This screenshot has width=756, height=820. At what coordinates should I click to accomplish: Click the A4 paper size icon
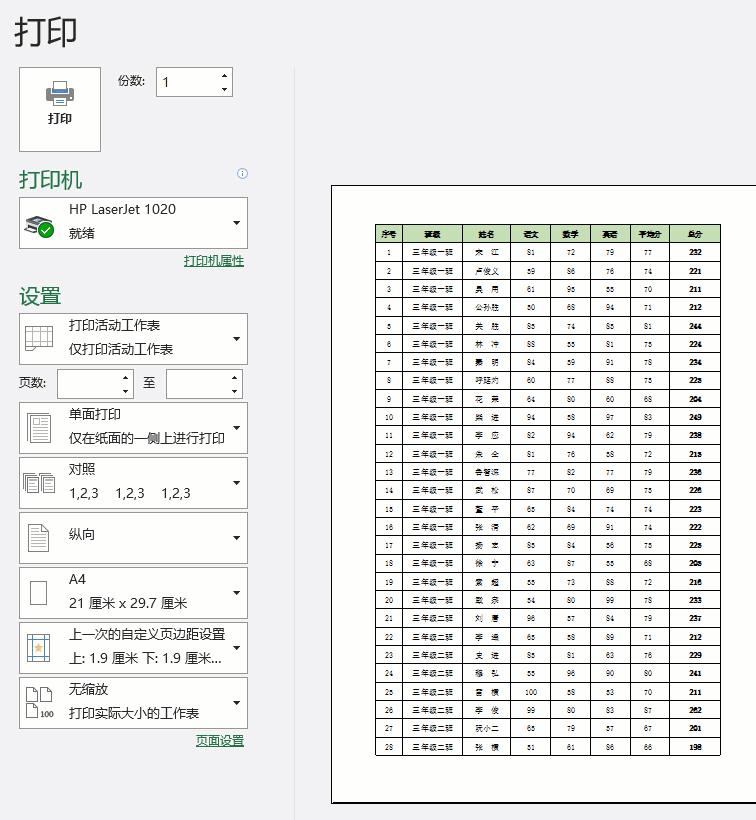click(x=39, y=593)
